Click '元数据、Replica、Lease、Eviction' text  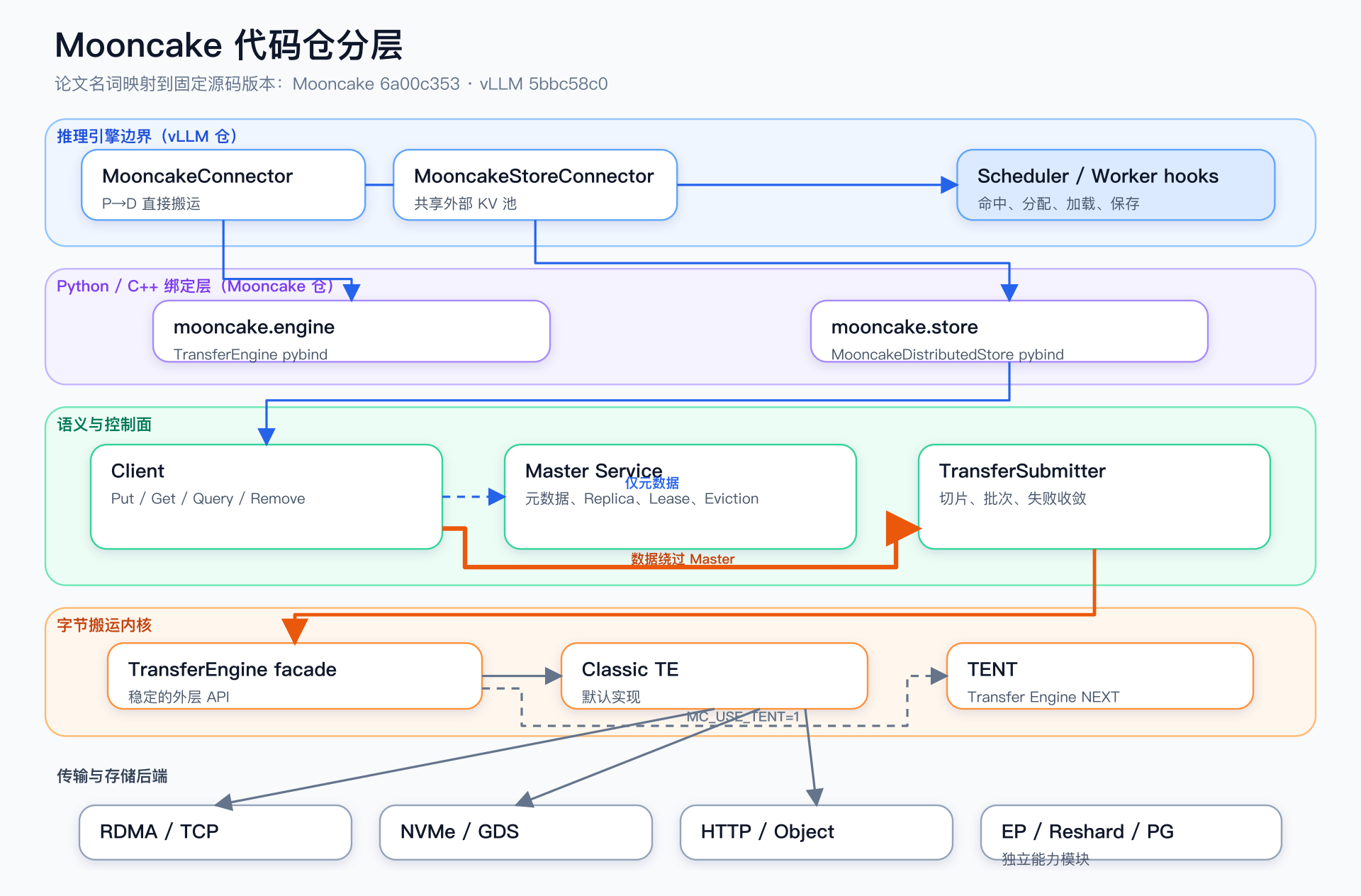point(642,499)
